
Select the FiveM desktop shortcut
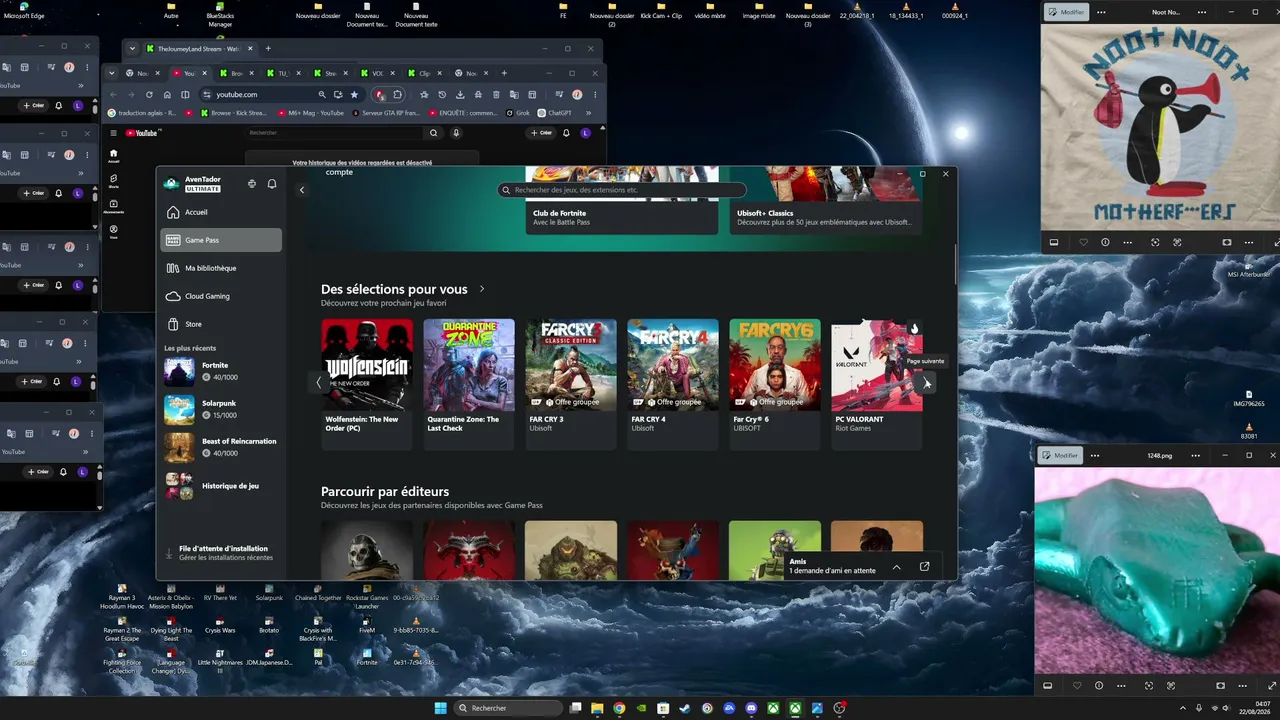[x=367, y=625]
